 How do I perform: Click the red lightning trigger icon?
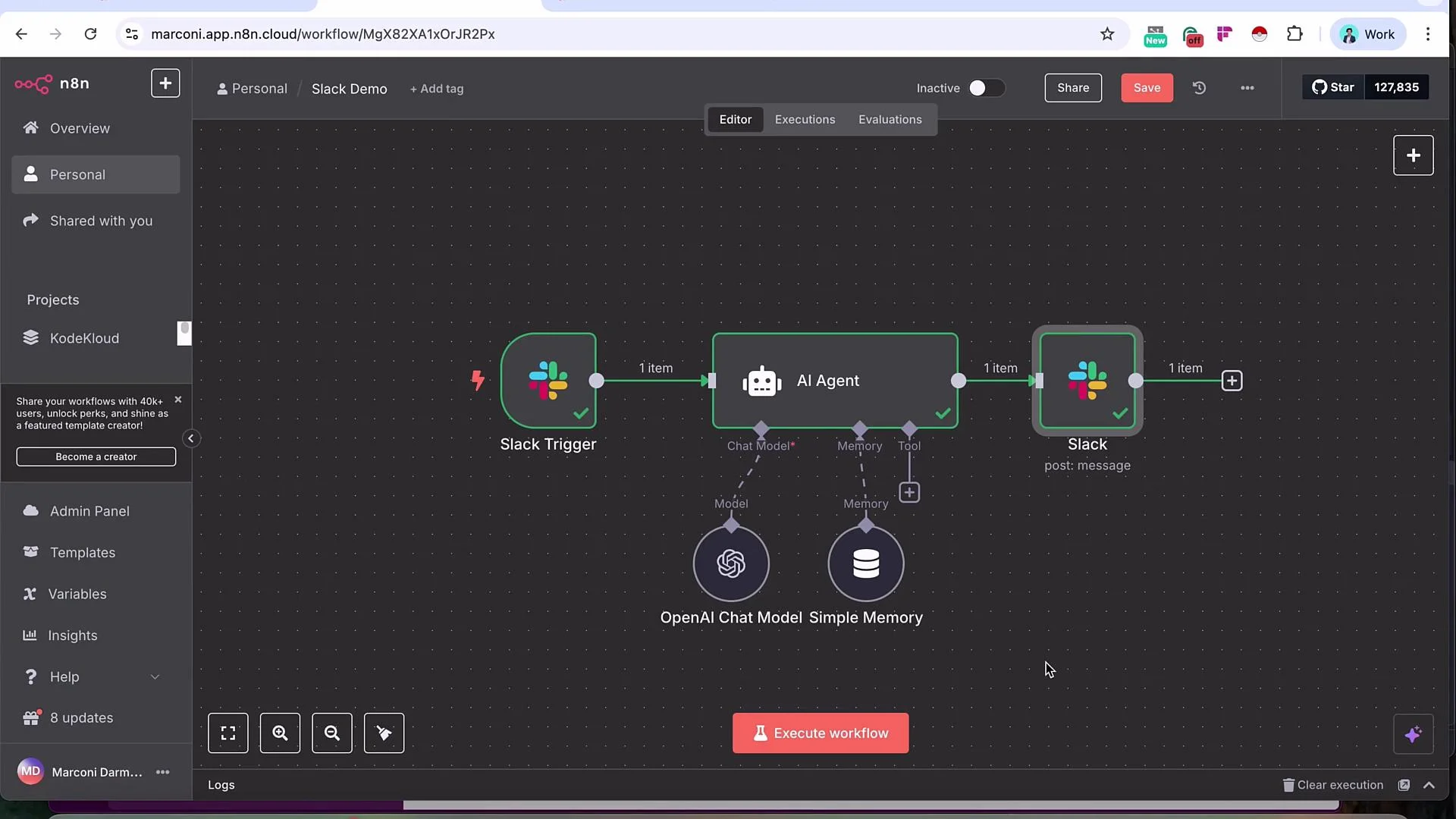click(478, 380)
